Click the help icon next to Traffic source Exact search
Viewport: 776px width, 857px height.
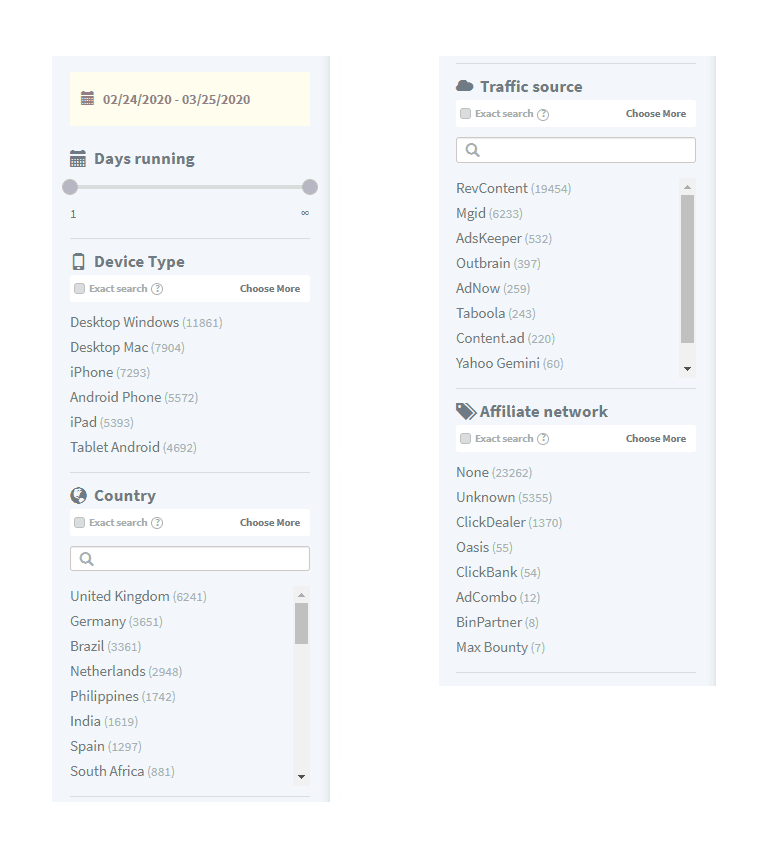point(543,114)
